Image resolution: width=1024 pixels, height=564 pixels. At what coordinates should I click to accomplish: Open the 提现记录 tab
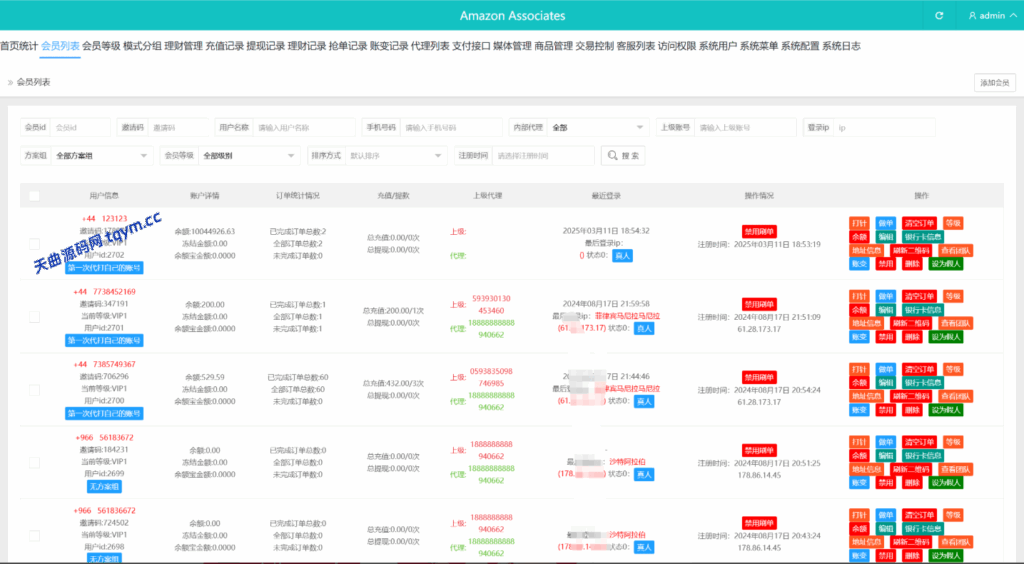(x=266, y=46)
